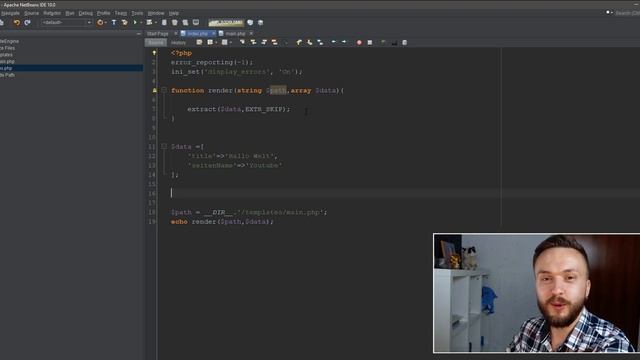Image resolution: width=640 pixels, height=360 pixels.
Task: Switch to the main.php editor tab
Action: (x=236, y=33)
